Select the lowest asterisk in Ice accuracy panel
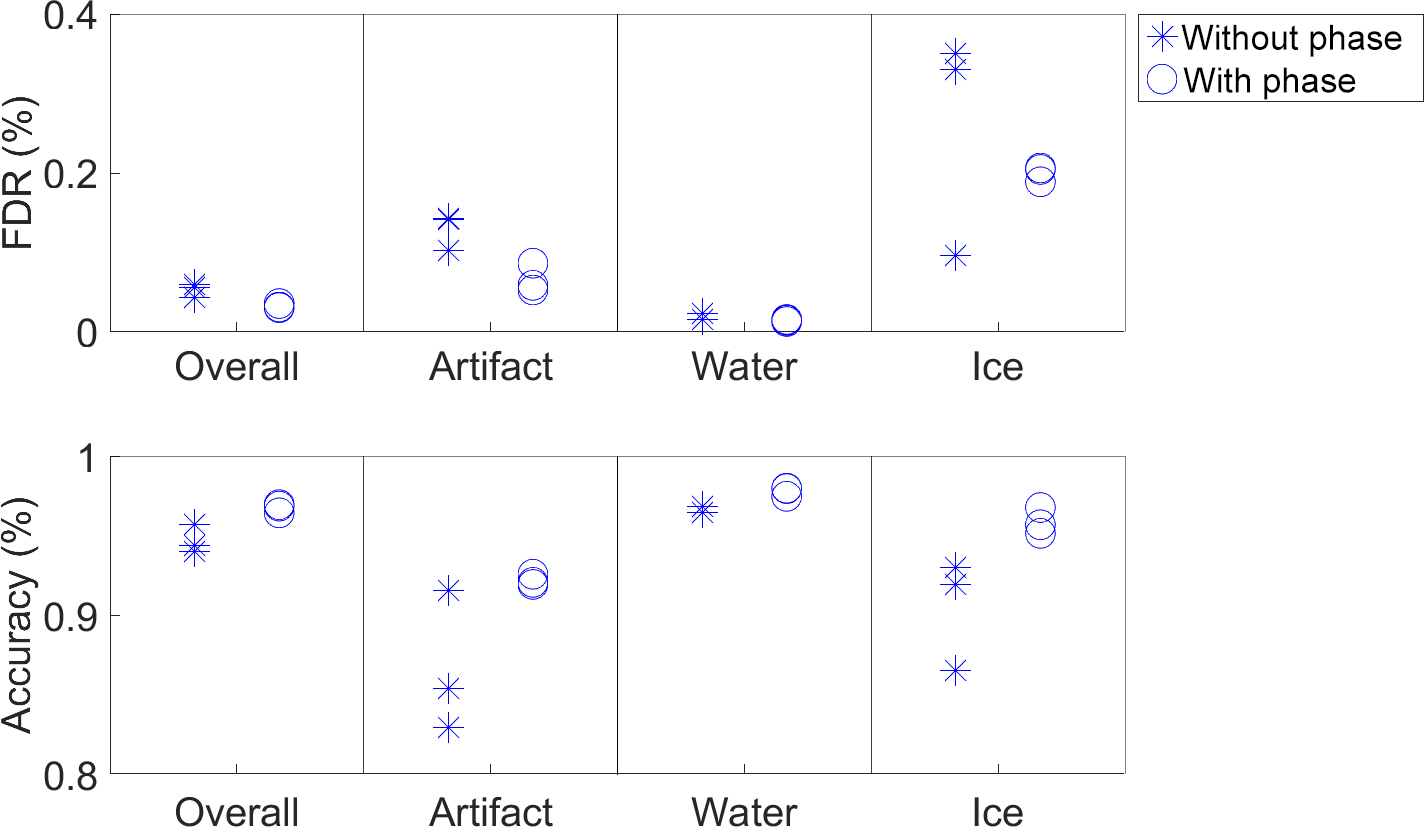This screenshot has width=1424, height=827. click(956, 670)
